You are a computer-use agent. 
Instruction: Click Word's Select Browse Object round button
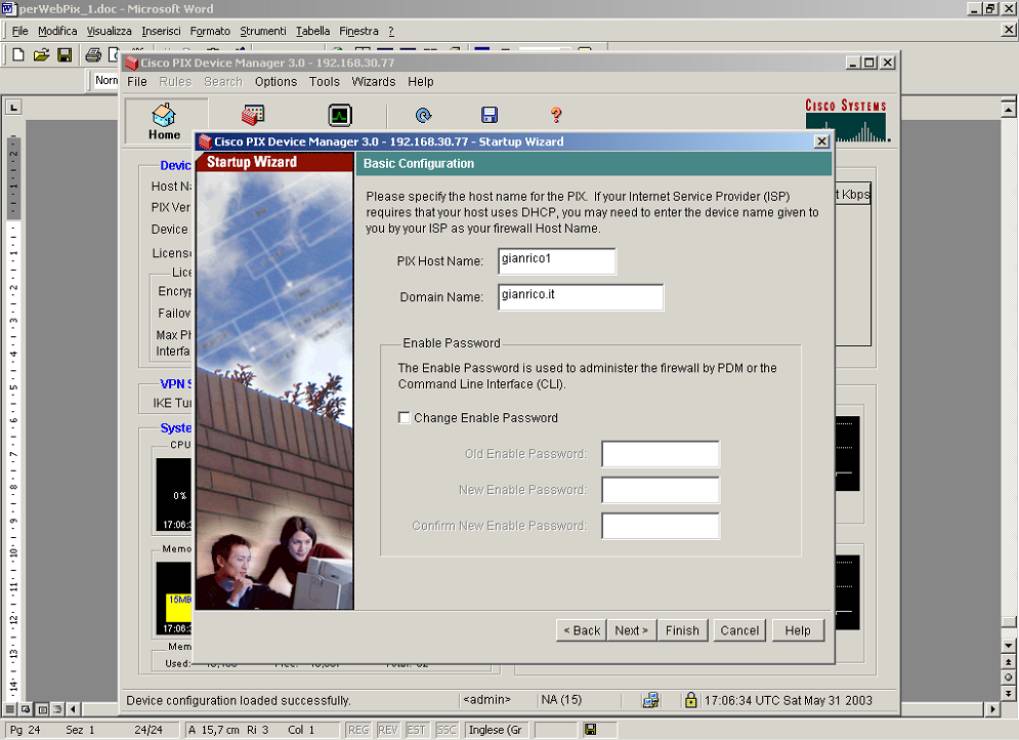1008,677
